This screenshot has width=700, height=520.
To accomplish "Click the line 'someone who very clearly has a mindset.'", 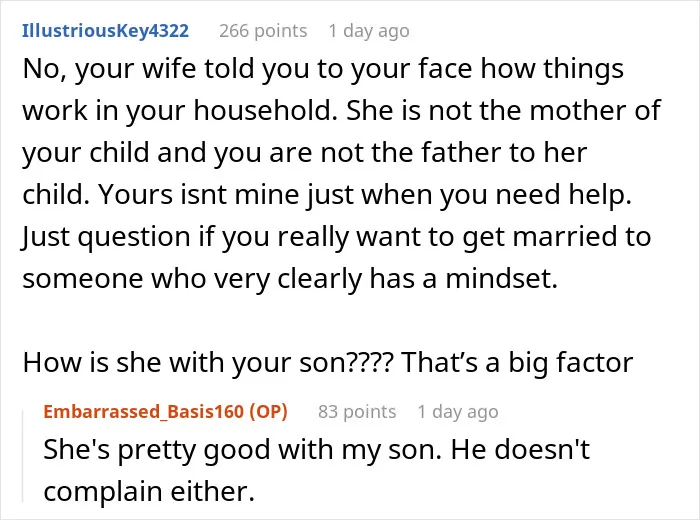I will click(x=290, y=279).
